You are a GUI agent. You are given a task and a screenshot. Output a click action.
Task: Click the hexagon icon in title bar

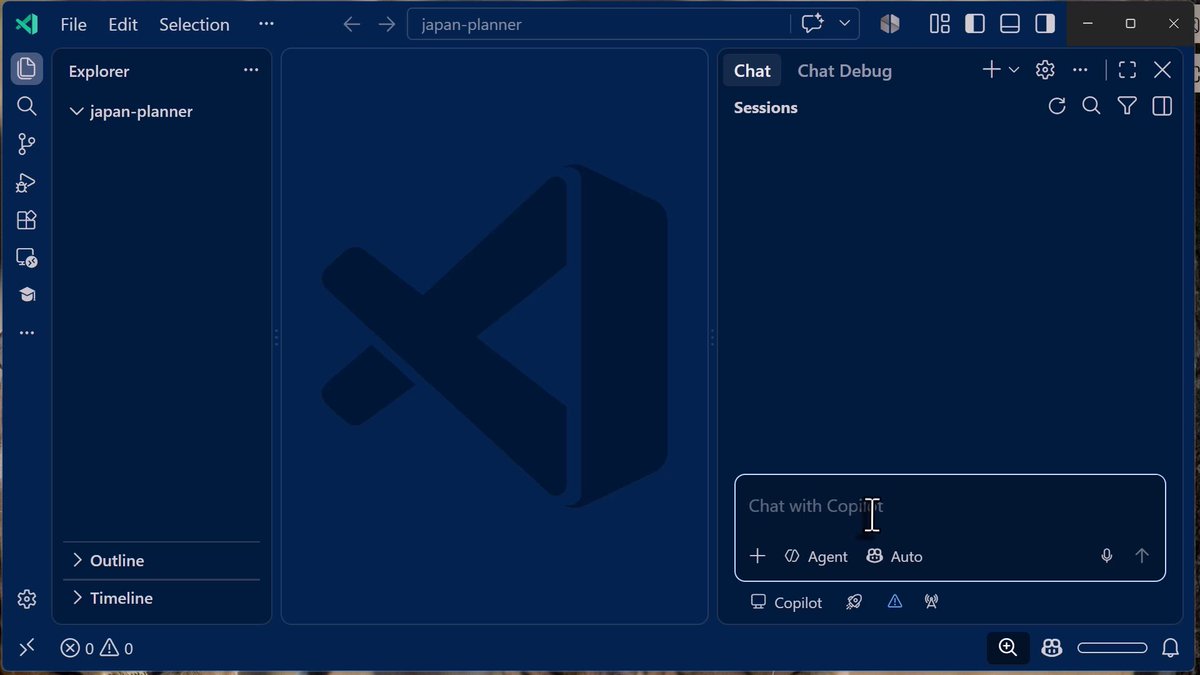pyautogui.click(x=890, y=24)
